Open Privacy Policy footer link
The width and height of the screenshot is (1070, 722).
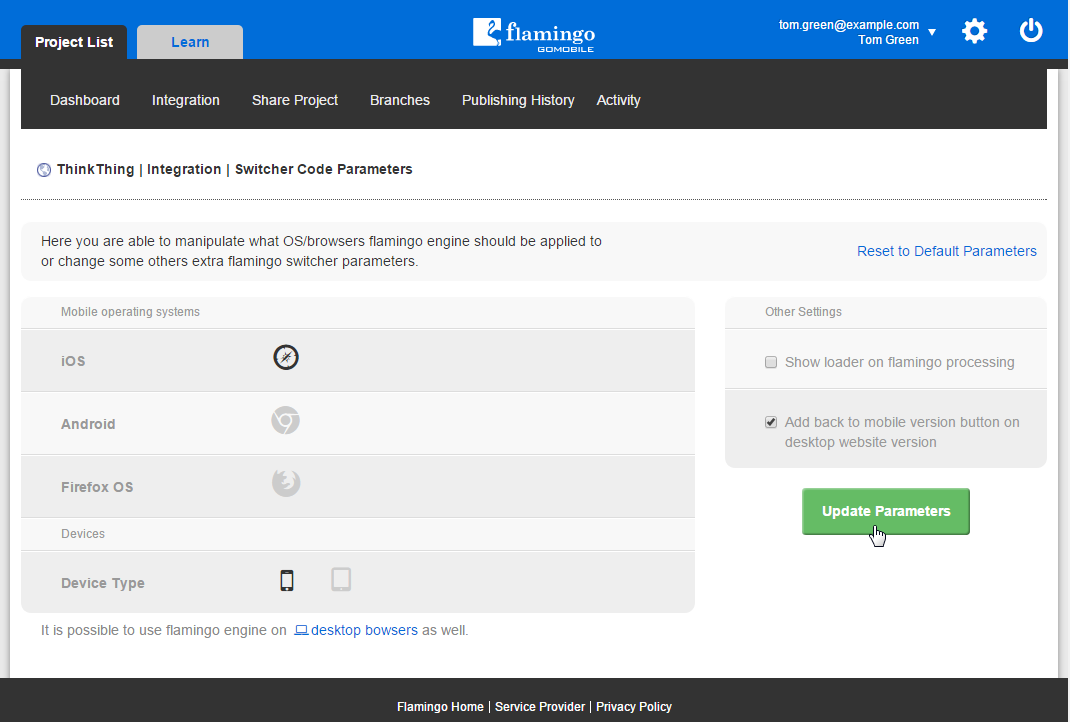point(634,707)
